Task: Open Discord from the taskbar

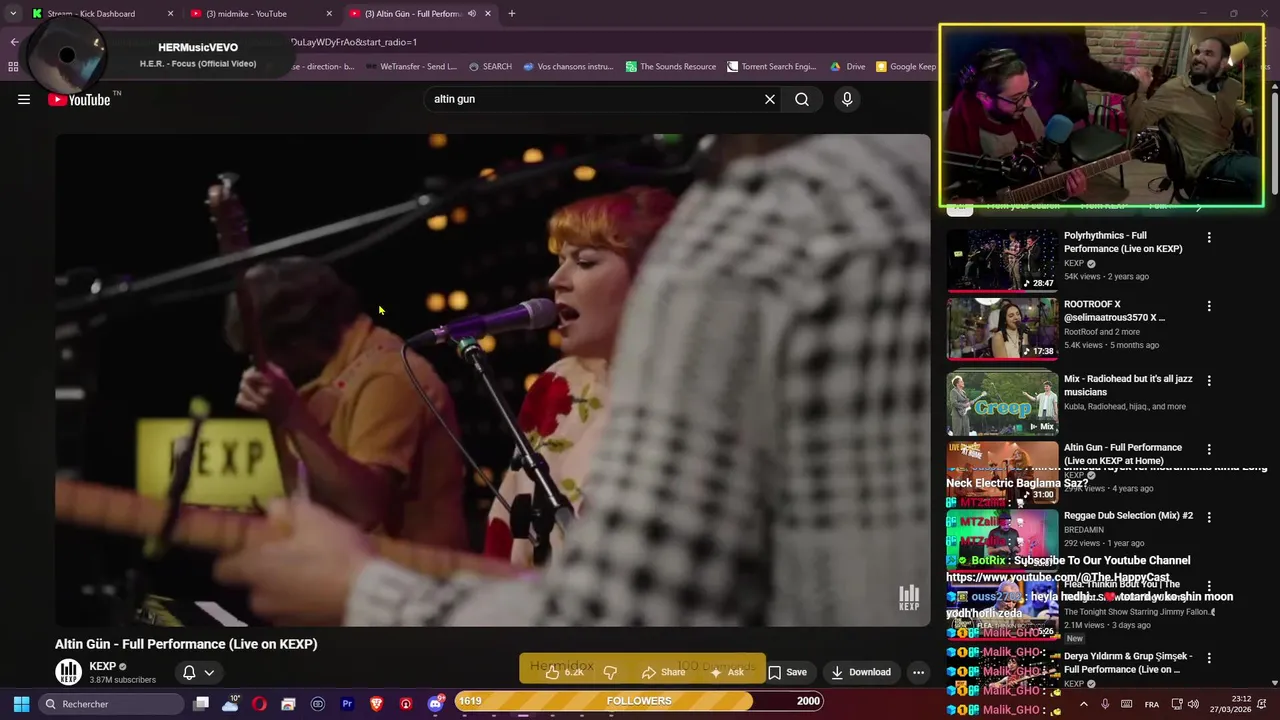Action: coord(436,704)
